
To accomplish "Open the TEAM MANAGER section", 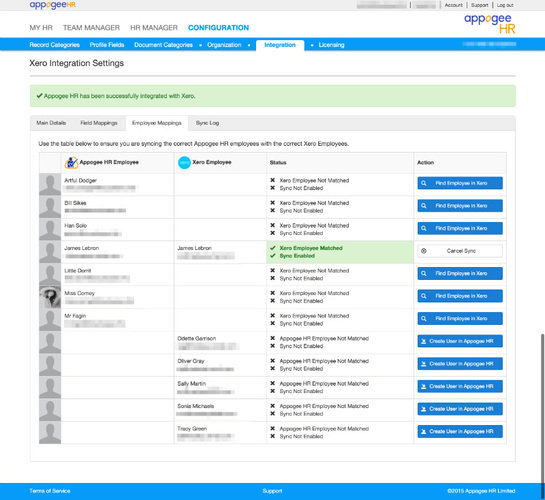I will [x=91, y=28].
